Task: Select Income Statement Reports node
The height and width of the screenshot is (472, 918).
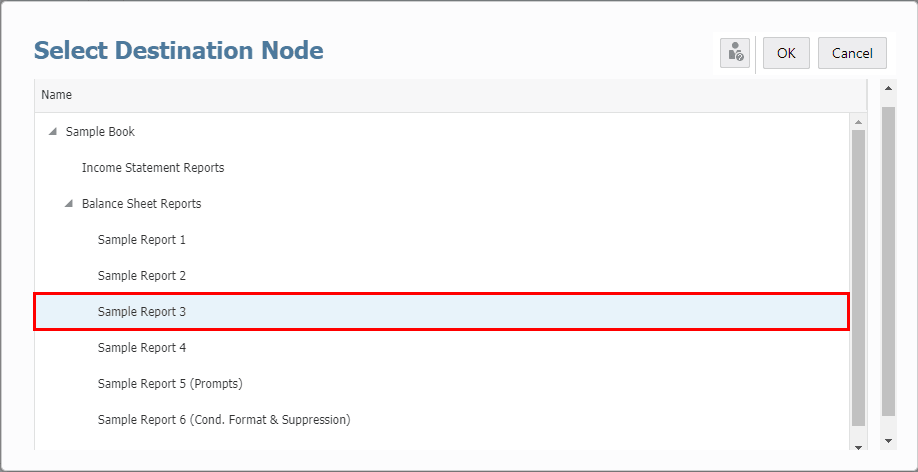Action: [153, 168]
